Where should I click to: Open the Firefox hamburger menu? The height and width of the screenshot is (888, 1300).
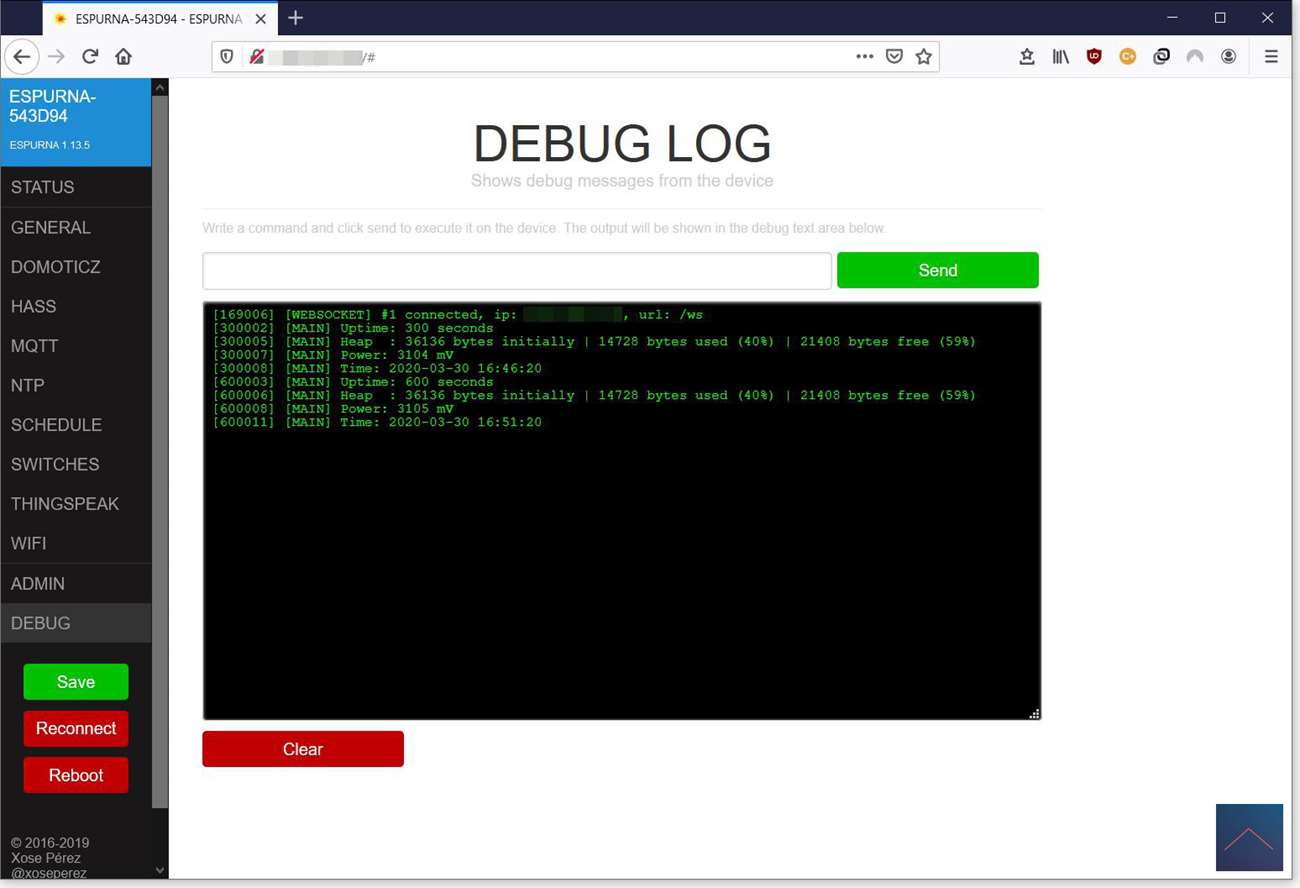pyautogui.click(x=1271, y=57)
